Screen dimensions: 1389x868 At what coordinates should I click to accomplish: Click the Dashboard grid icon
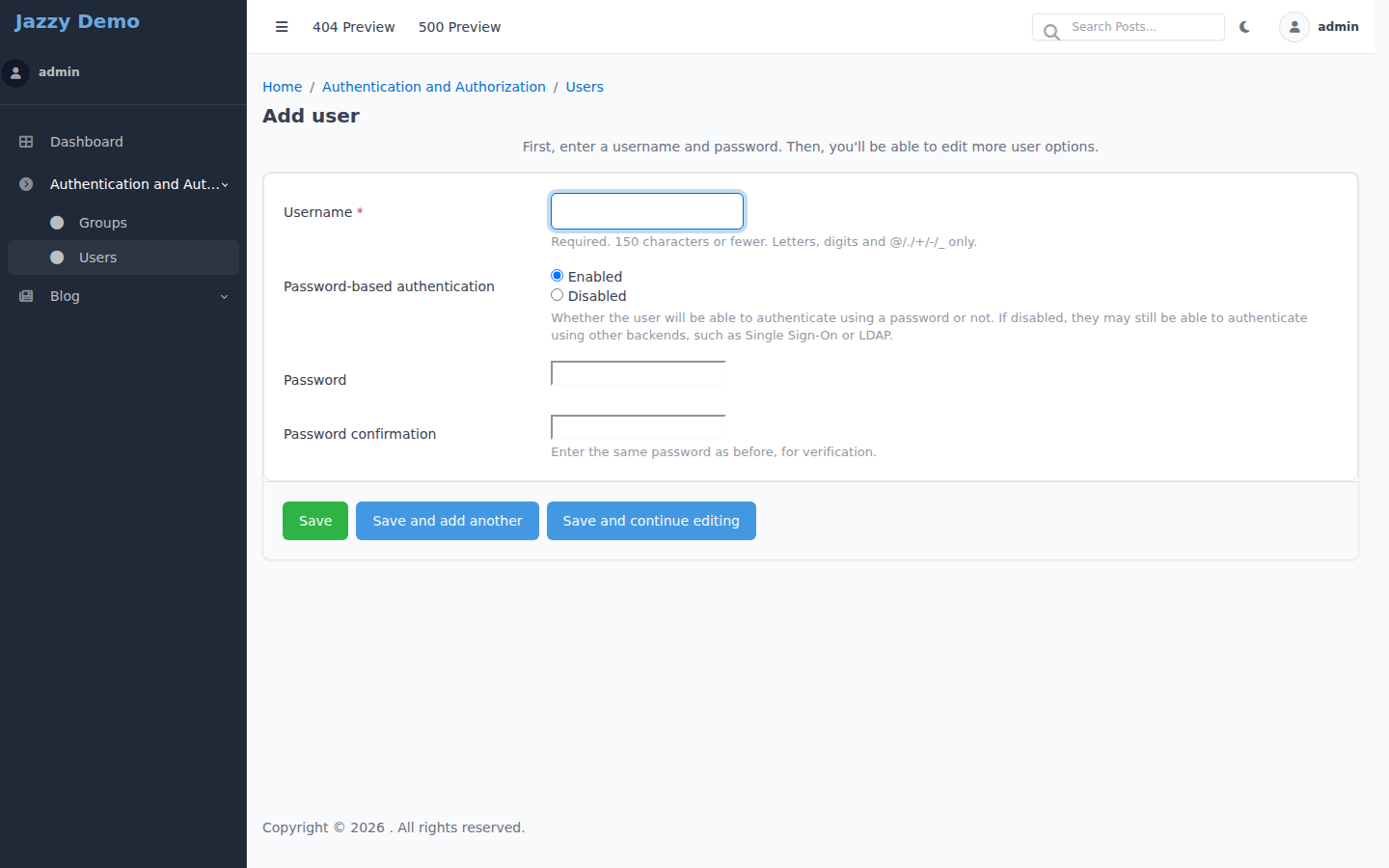(x=26, y=142)
